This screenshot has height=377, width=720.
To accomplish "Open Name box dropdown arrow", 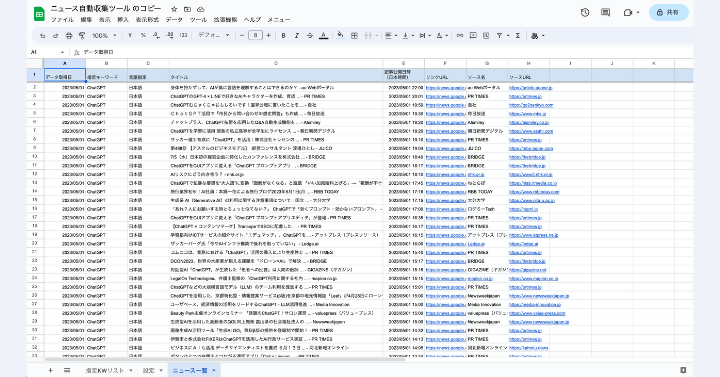I will click(62, 52).
